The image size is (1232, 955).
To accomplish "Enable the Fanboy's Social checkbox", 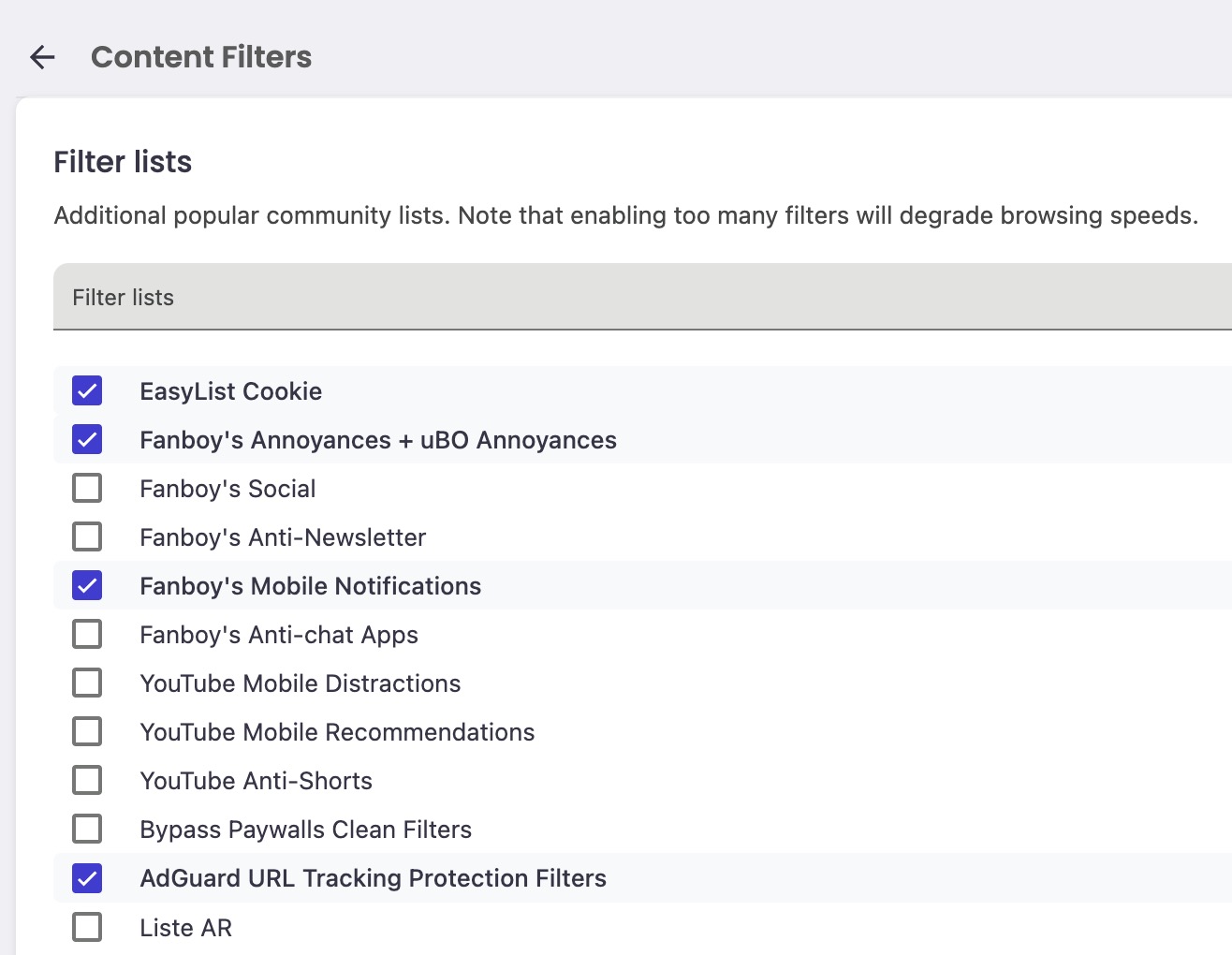I will [x=87, y=488].
